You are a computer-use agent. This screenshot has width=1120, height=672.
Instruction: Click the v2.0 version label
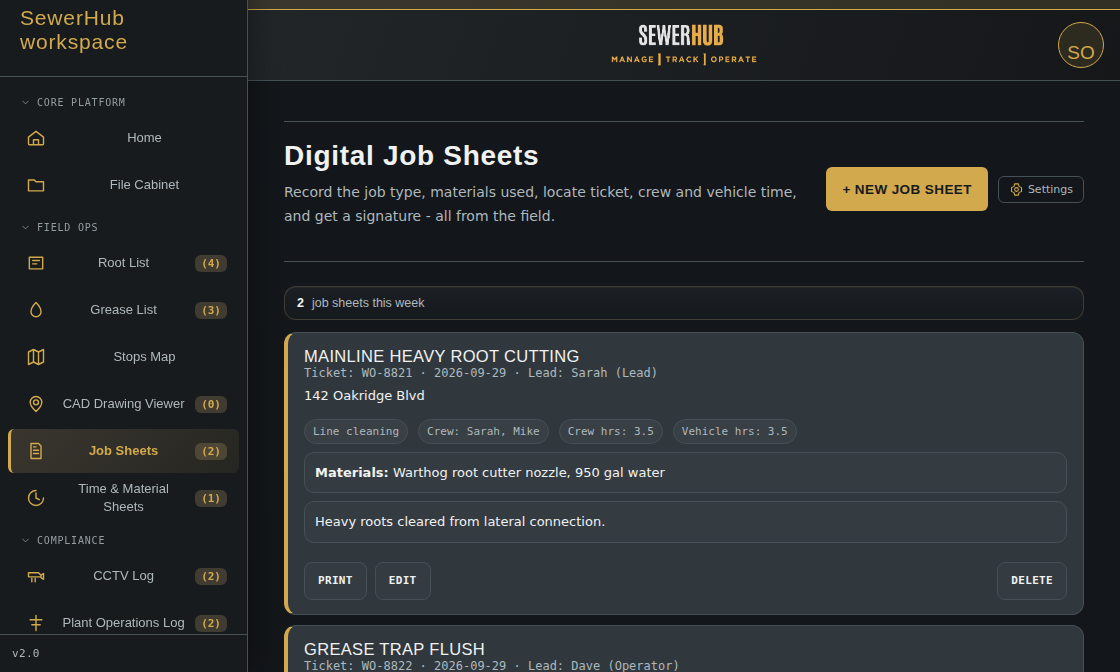point(26,653)
